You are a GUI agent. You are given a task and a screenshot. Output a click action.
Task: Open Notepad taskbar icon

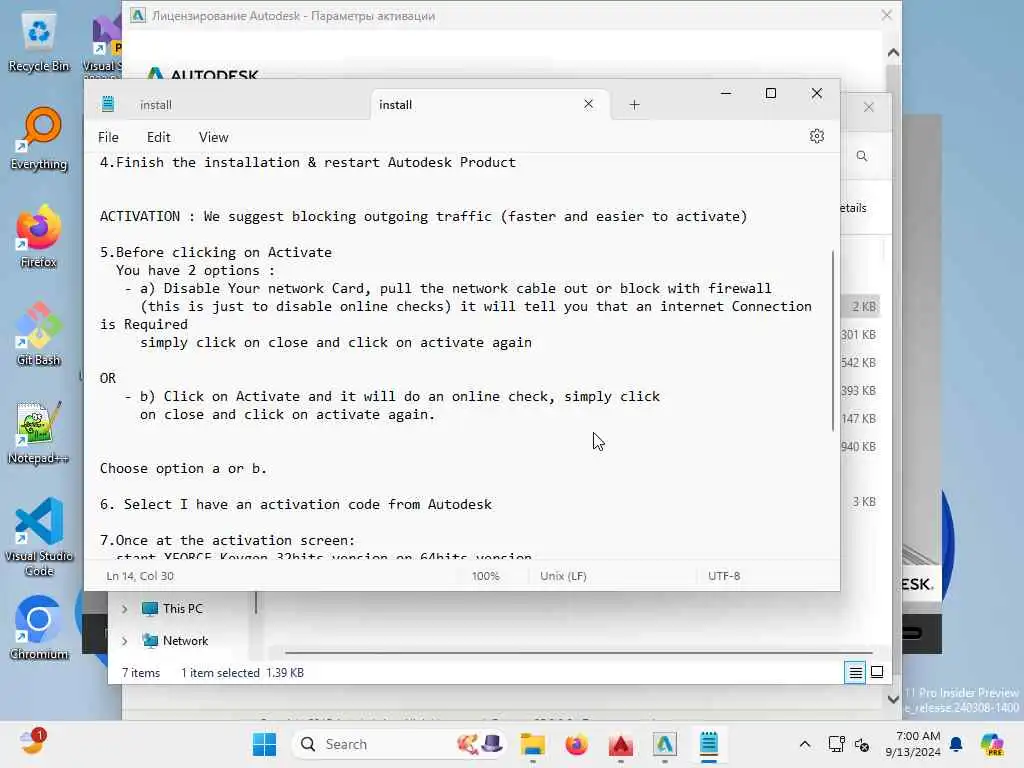(x=709, y=744)
